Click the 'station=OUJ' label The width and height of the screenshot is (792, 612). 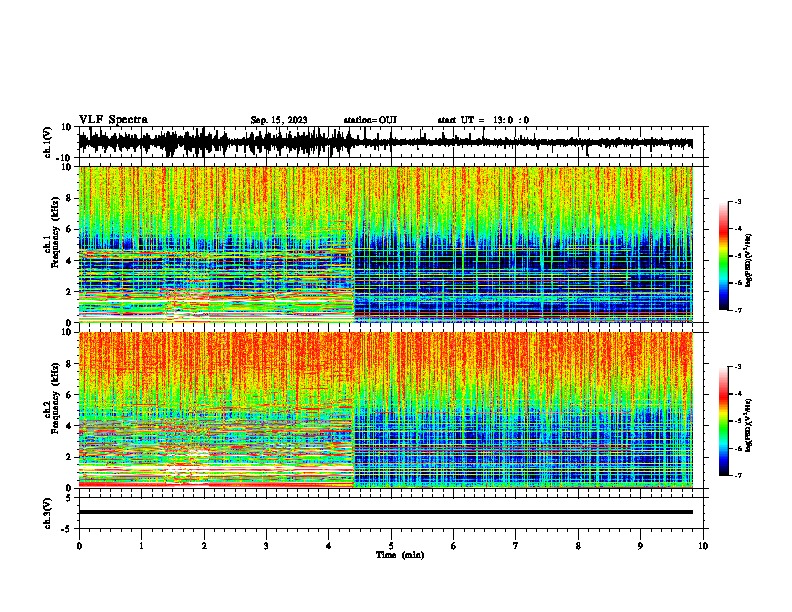tap(370, 120)
